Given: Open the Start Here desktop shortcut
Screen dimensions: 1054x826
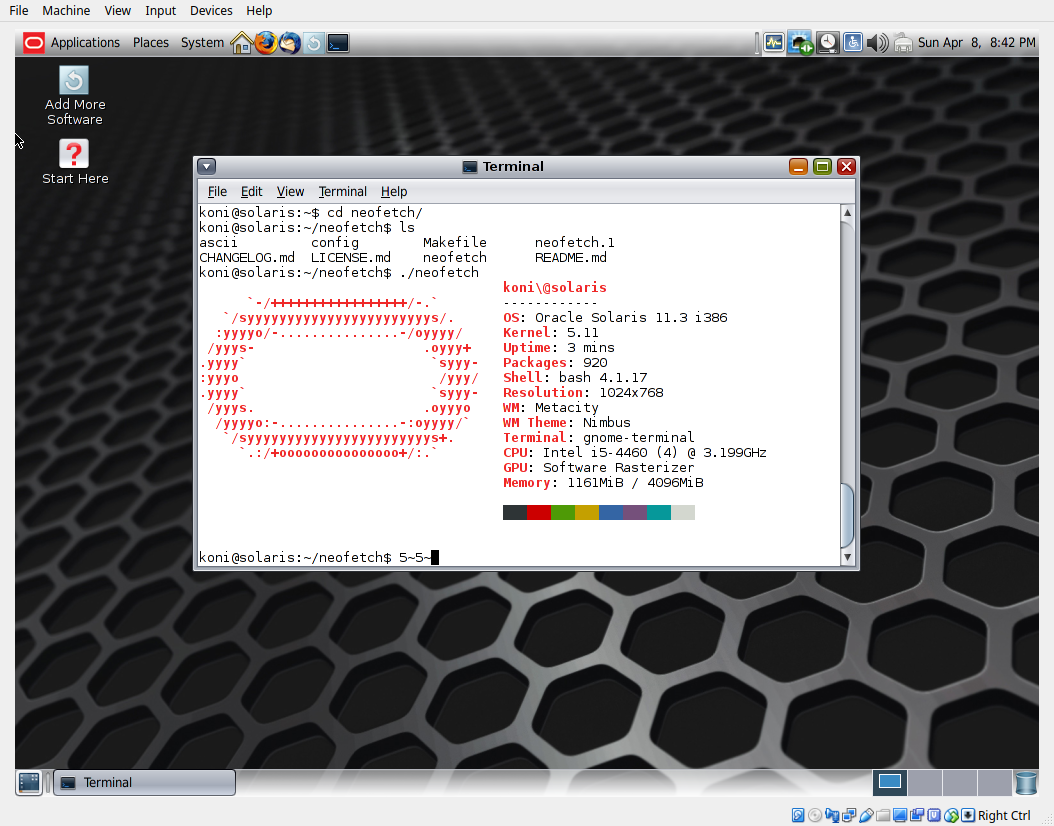Looking at the screenshot, I should click(x=74, y=155).
